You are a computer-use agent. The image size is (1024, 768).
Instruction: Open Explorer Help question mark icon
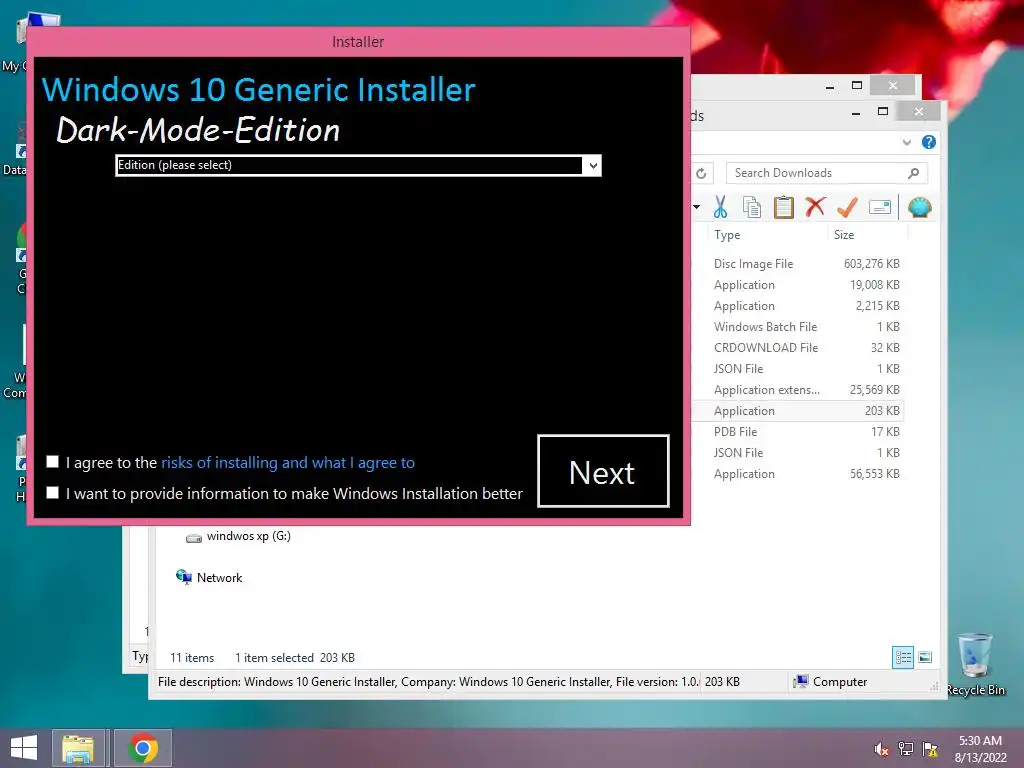[x=929, y=142]
